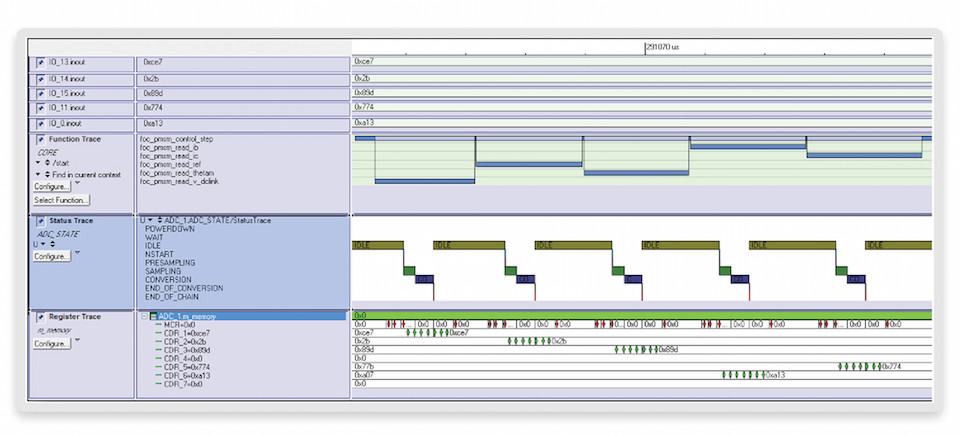Click the Find in current context label
Screen dimensions: 960x435
(x=86, y=175)
